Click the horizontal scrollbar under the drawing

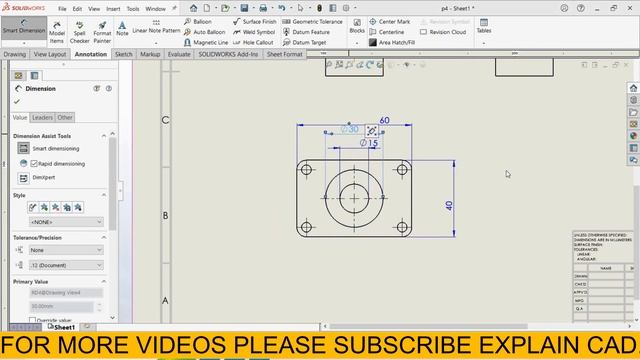click(x=429, y=326)
